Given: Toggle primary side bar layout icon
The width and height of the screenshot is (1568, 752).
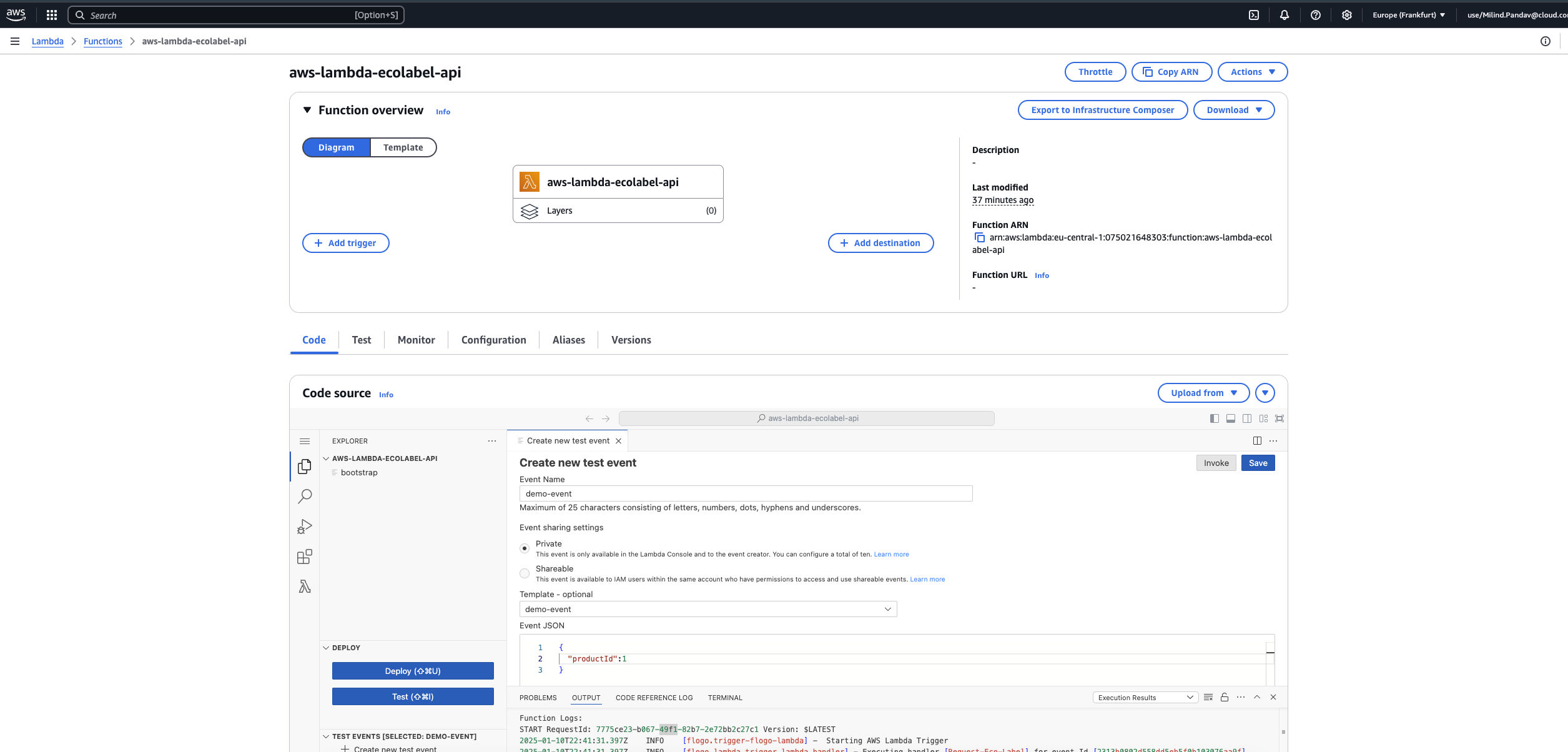Looking at the screenshot, I should 1215,418.
